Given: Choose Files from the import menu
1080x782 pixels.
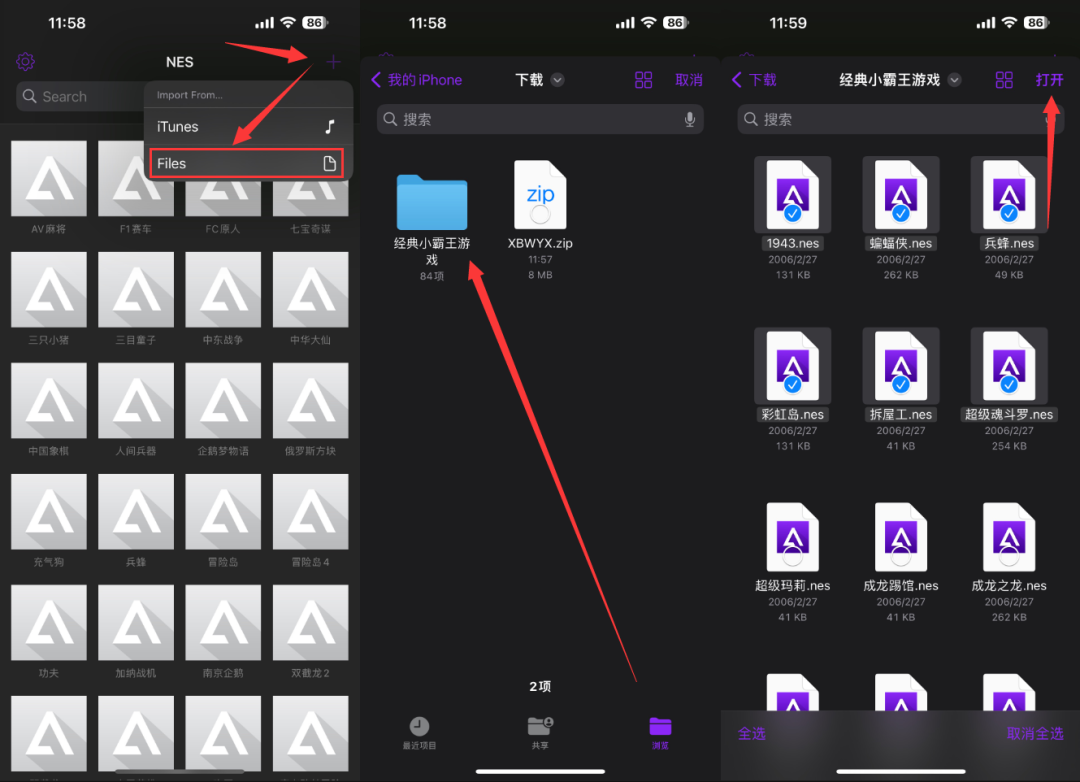Looking at the screenshot, I should pos(246,163).
